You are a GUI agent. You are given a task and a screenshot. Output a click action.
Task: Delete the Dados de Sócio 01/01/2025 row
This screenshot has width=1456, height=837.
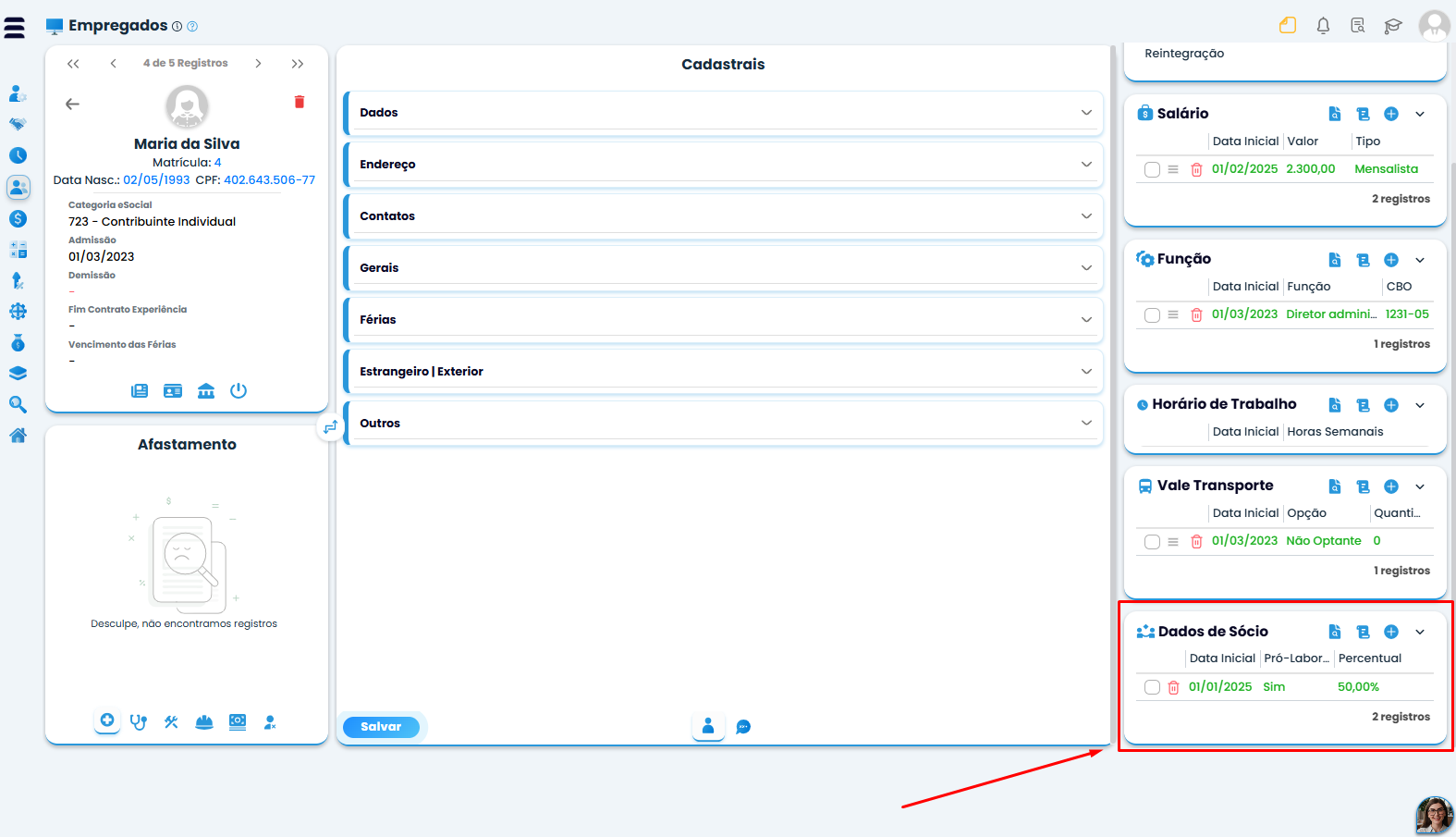[1173, 687]
